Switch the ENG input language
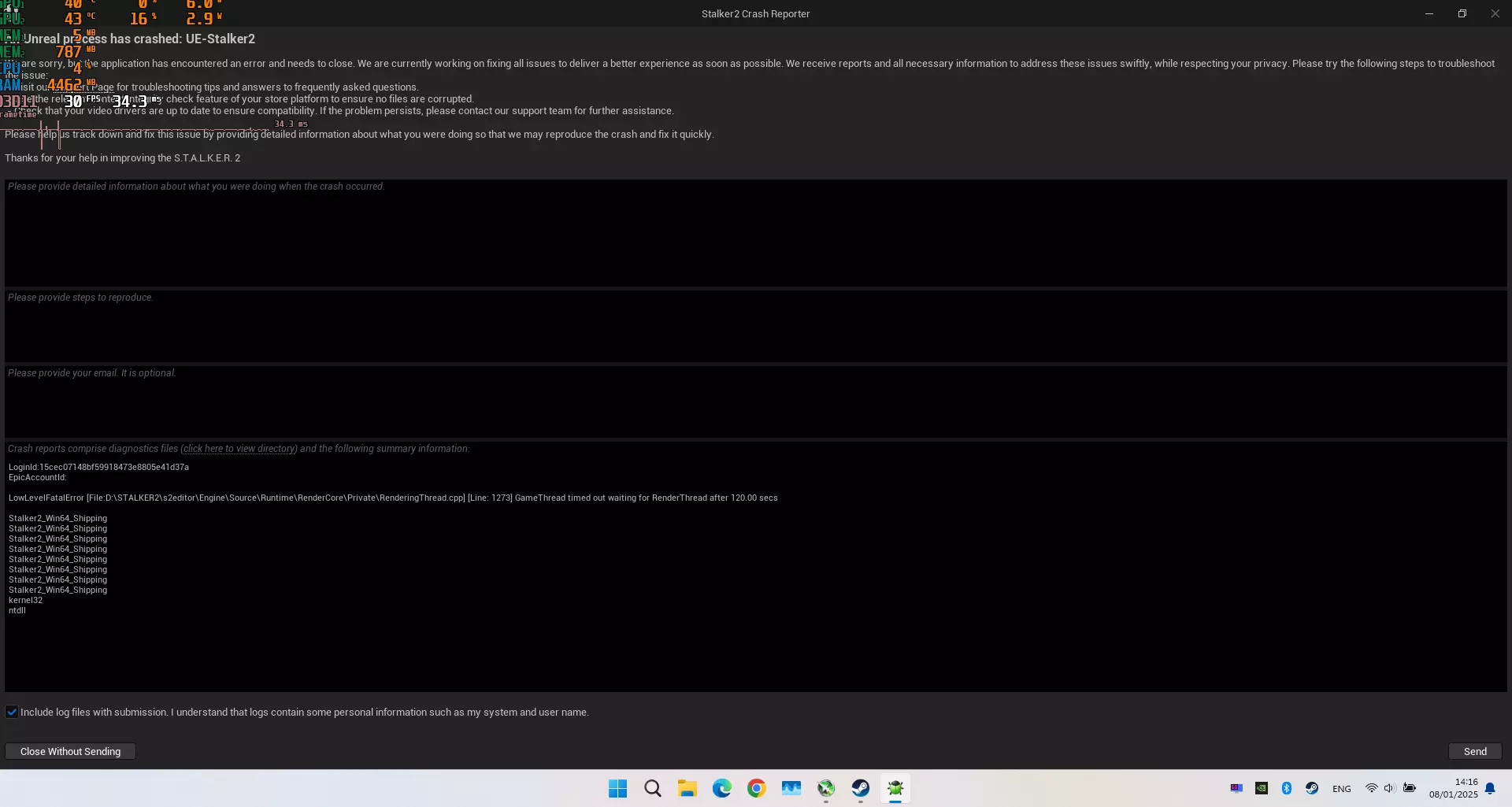 1342,789
